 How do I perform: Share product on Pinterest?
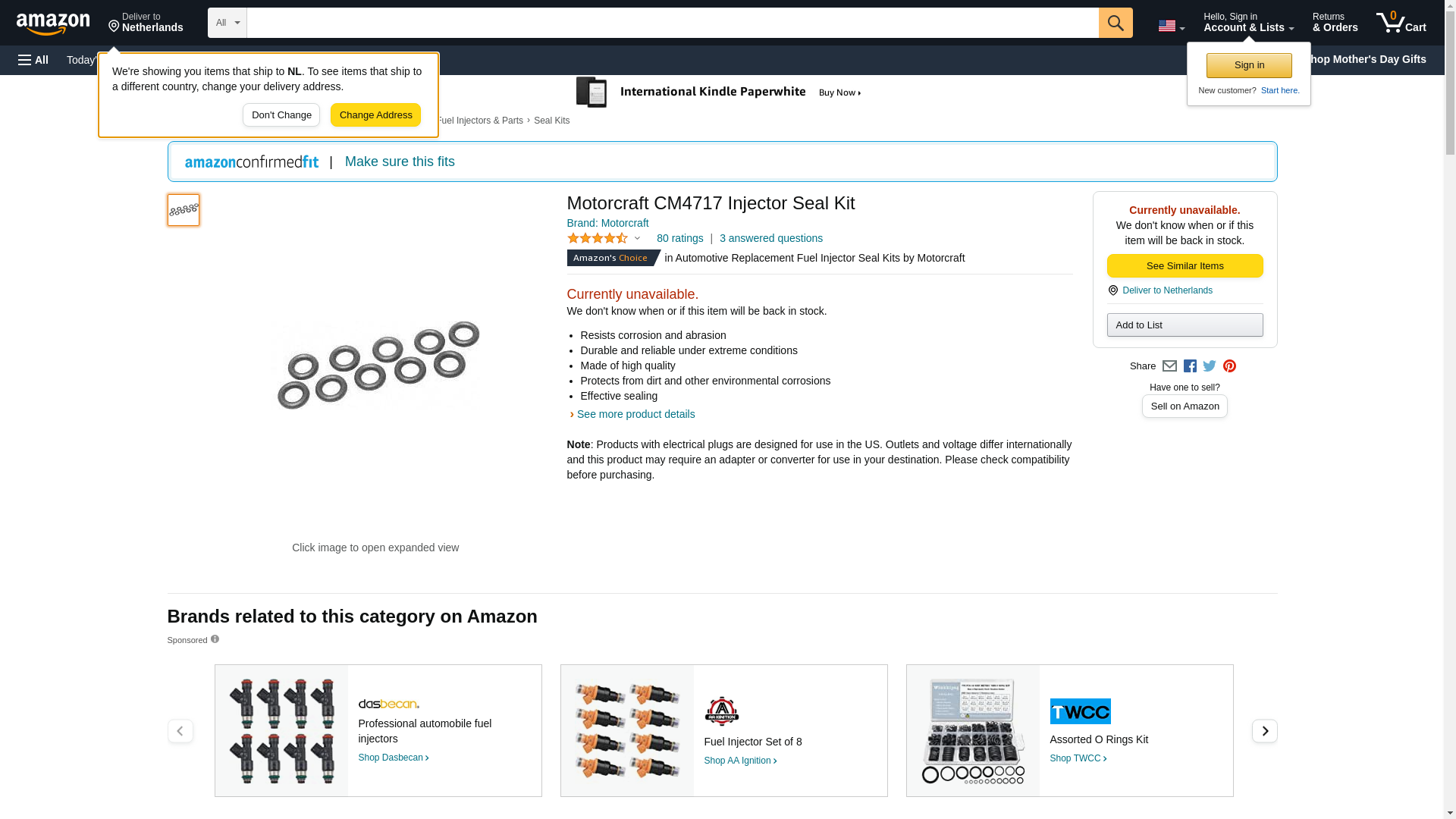coord(1229,366)
